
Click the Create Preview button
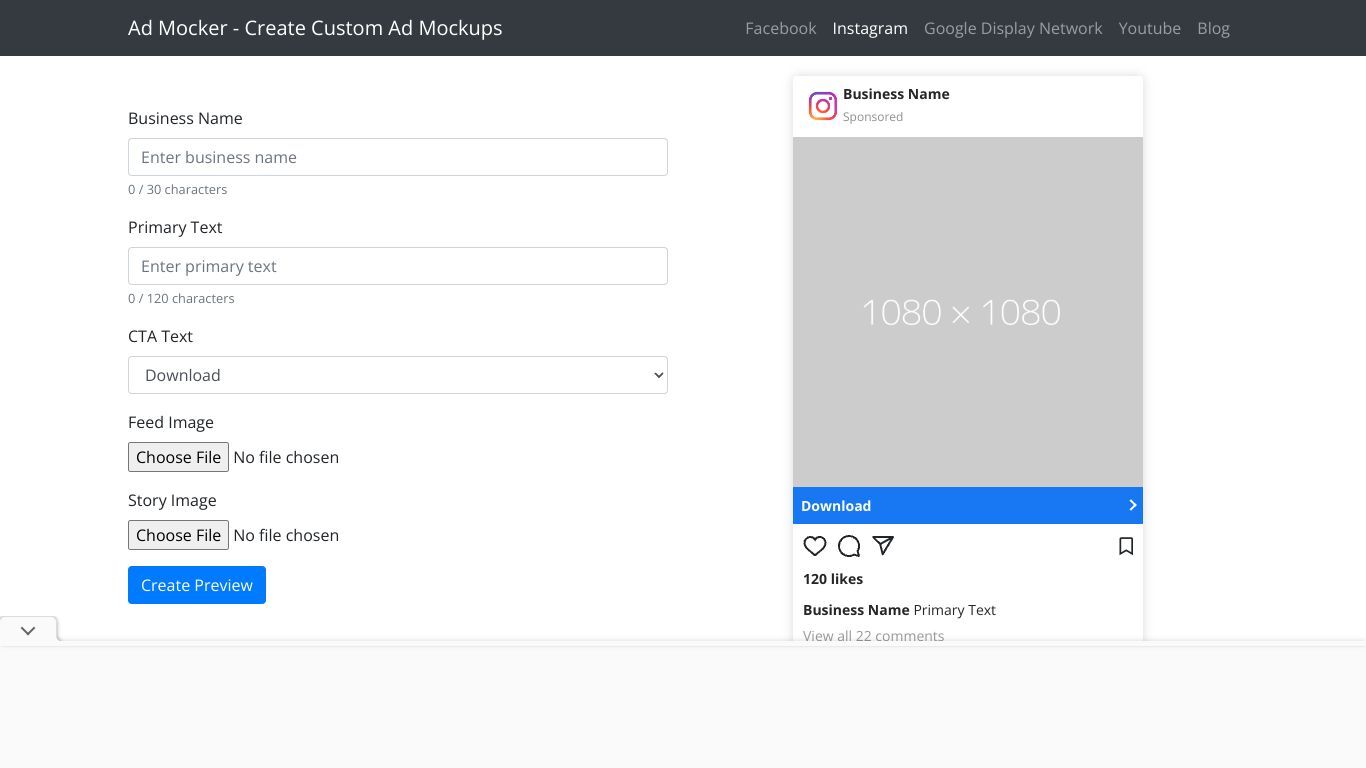[x=197, y=585]
